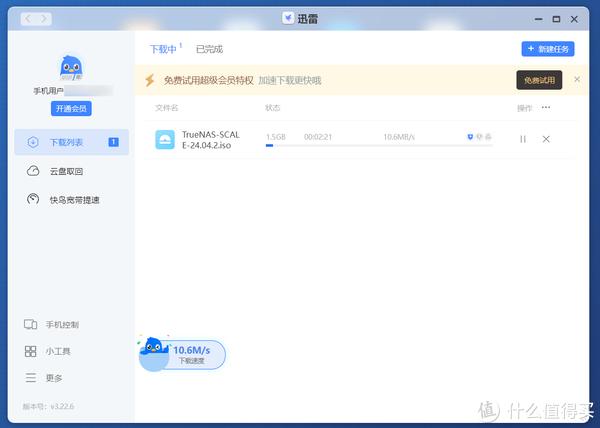Close the Xunlei window
Screen dimensions: 600x428
574,19
